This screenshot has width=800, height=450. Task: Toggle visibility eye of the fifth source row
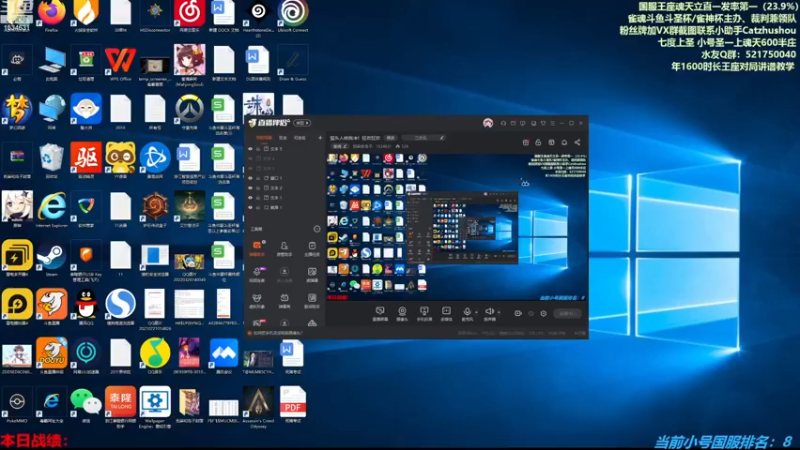251,188
